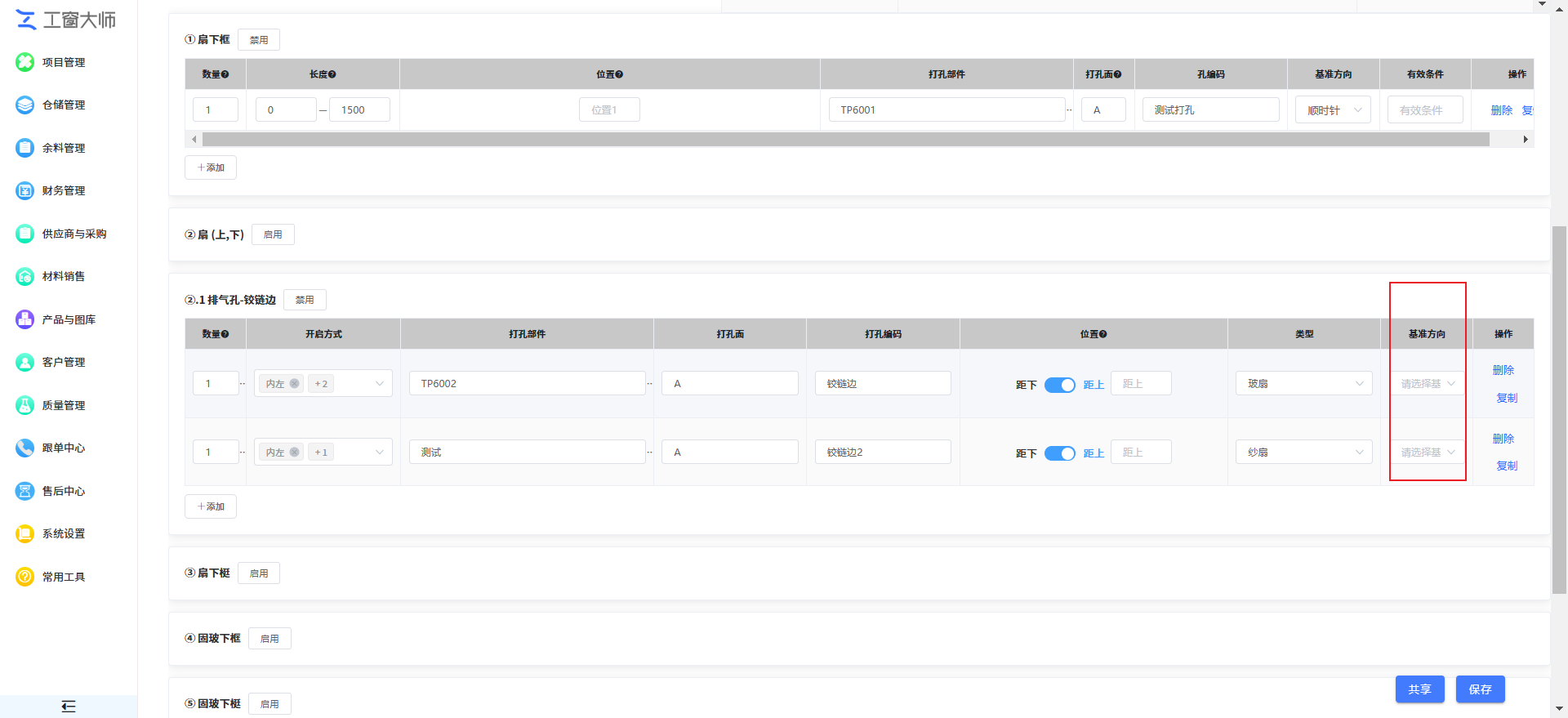This screenshot has height=718, width=1568.
Task: Expand the 玻扇 类型 dropdown
Action: coord(1304,384)
